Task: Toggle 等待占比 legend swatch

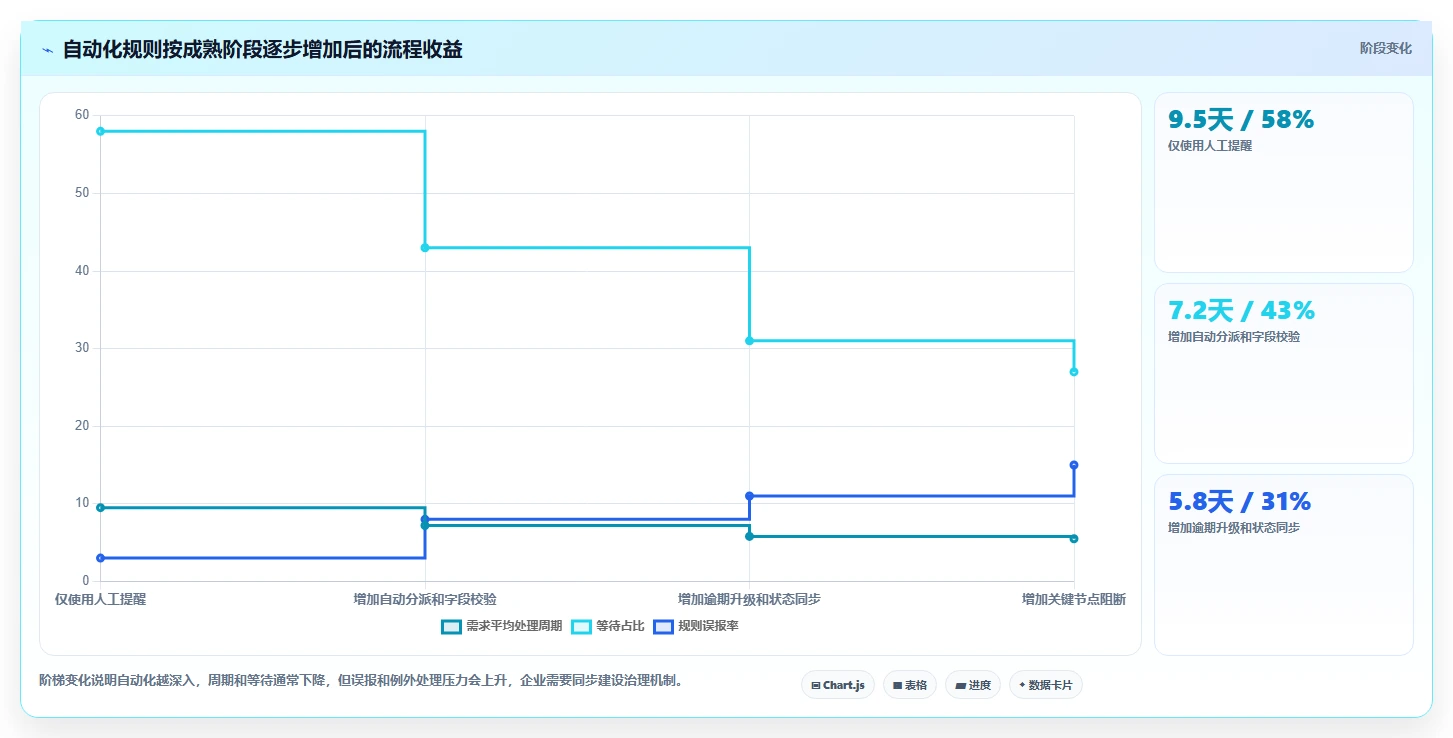Action: pos(581,627)
